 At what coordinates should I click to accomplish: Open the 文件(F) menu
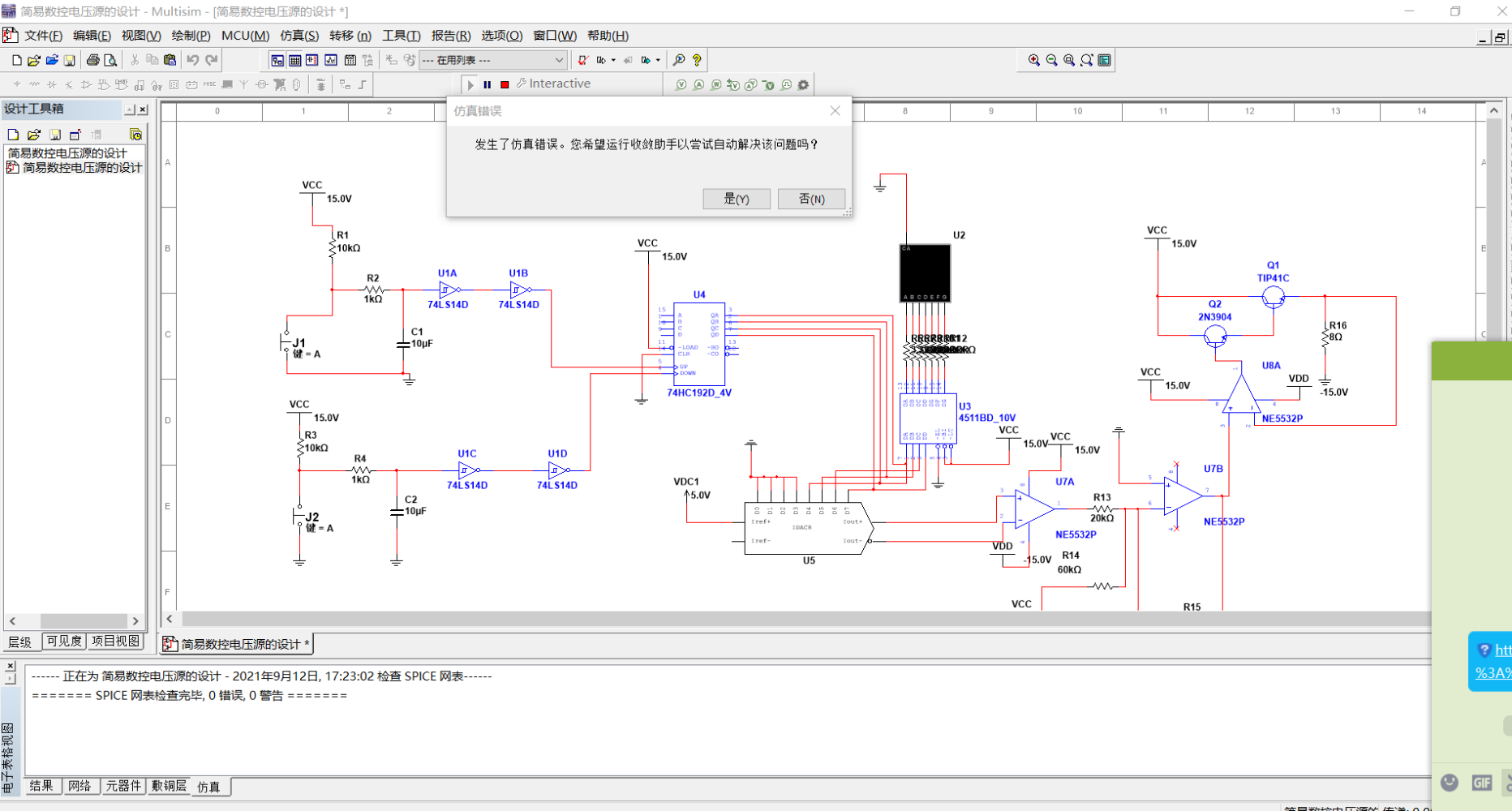[x=43, y=36]
